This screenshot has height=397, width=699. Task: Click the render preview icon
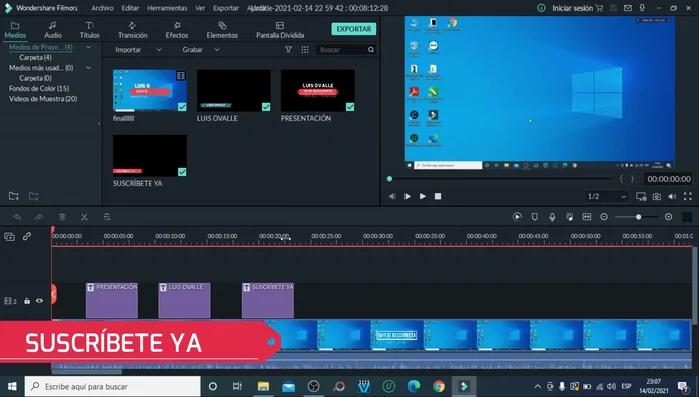(517, 217)
